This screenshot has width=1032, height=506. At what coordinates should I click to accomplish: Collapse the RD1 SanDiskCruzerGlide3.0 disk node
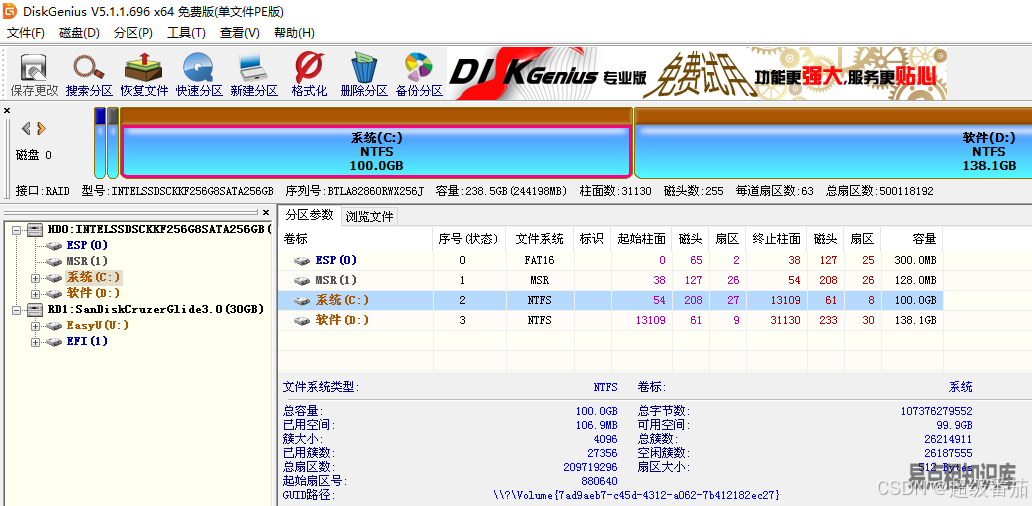tap(16, 309)
